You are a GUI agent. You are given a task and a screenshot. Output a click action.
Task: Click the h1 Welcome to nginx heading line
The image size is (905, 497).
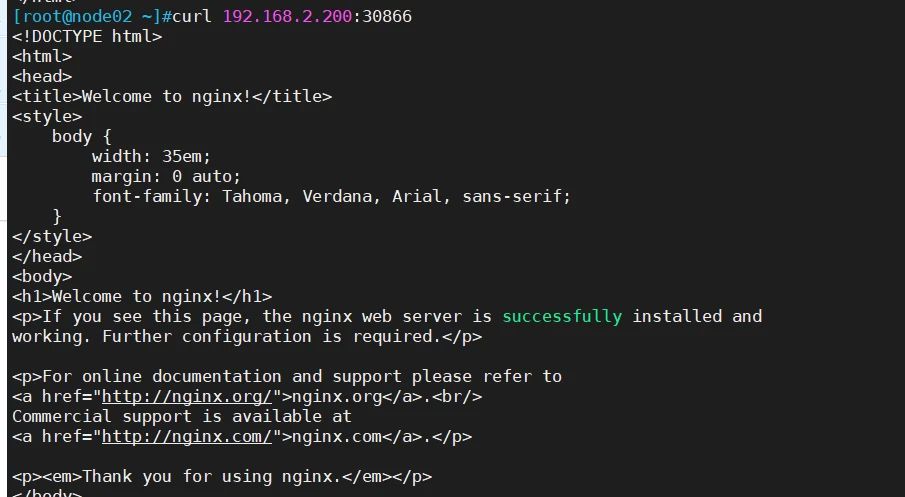[x=142, y=297]
